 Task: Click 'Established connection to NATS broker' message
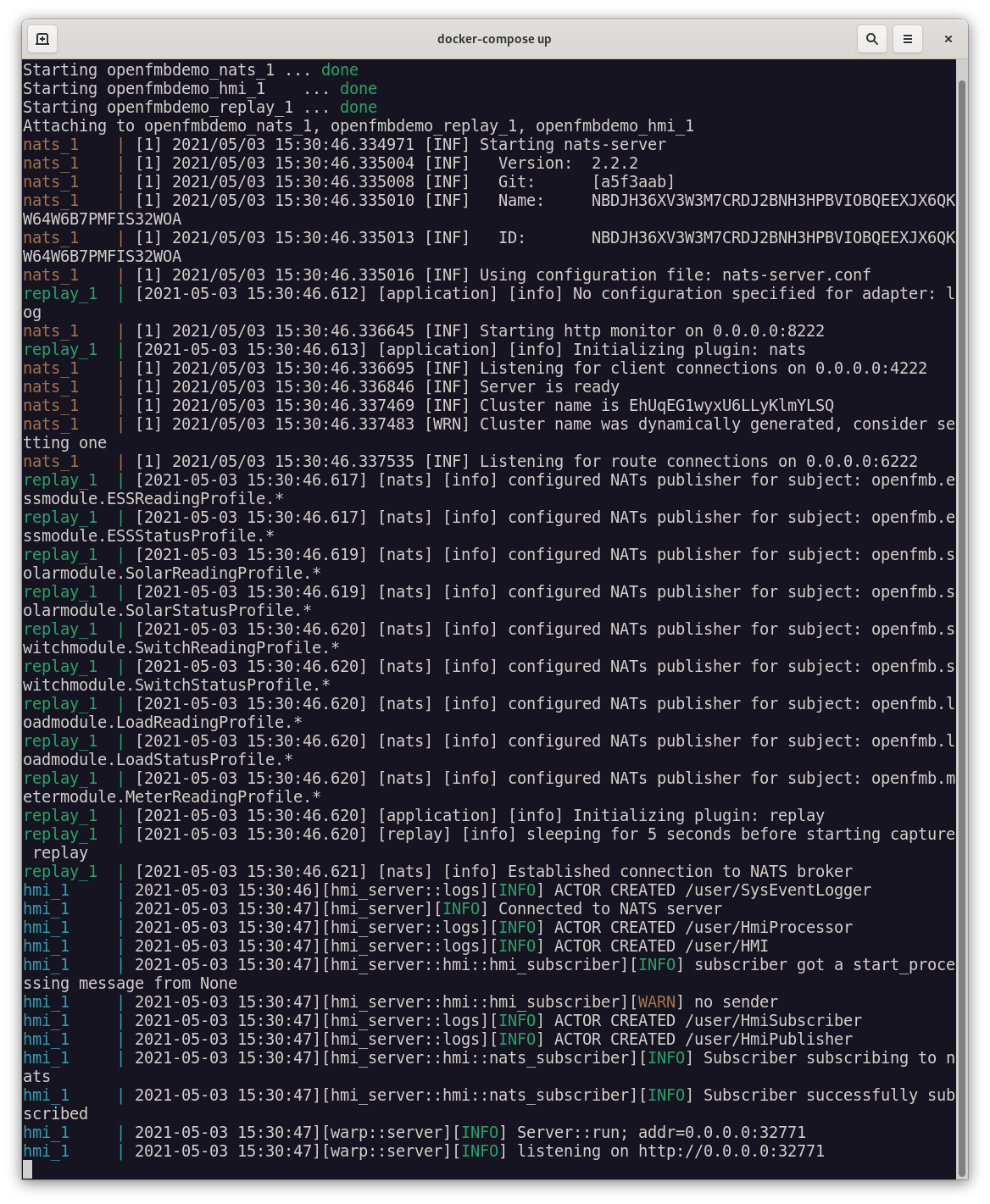680,872
